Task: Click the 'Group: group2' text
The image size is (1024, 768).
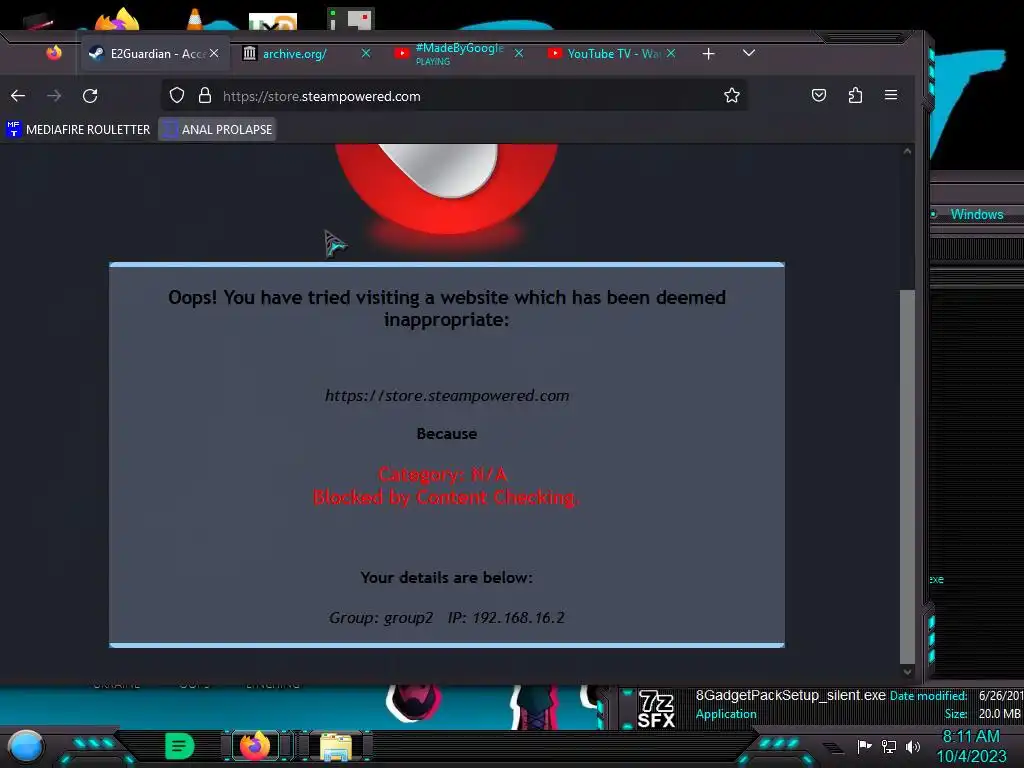Action: tap(381, 618)
